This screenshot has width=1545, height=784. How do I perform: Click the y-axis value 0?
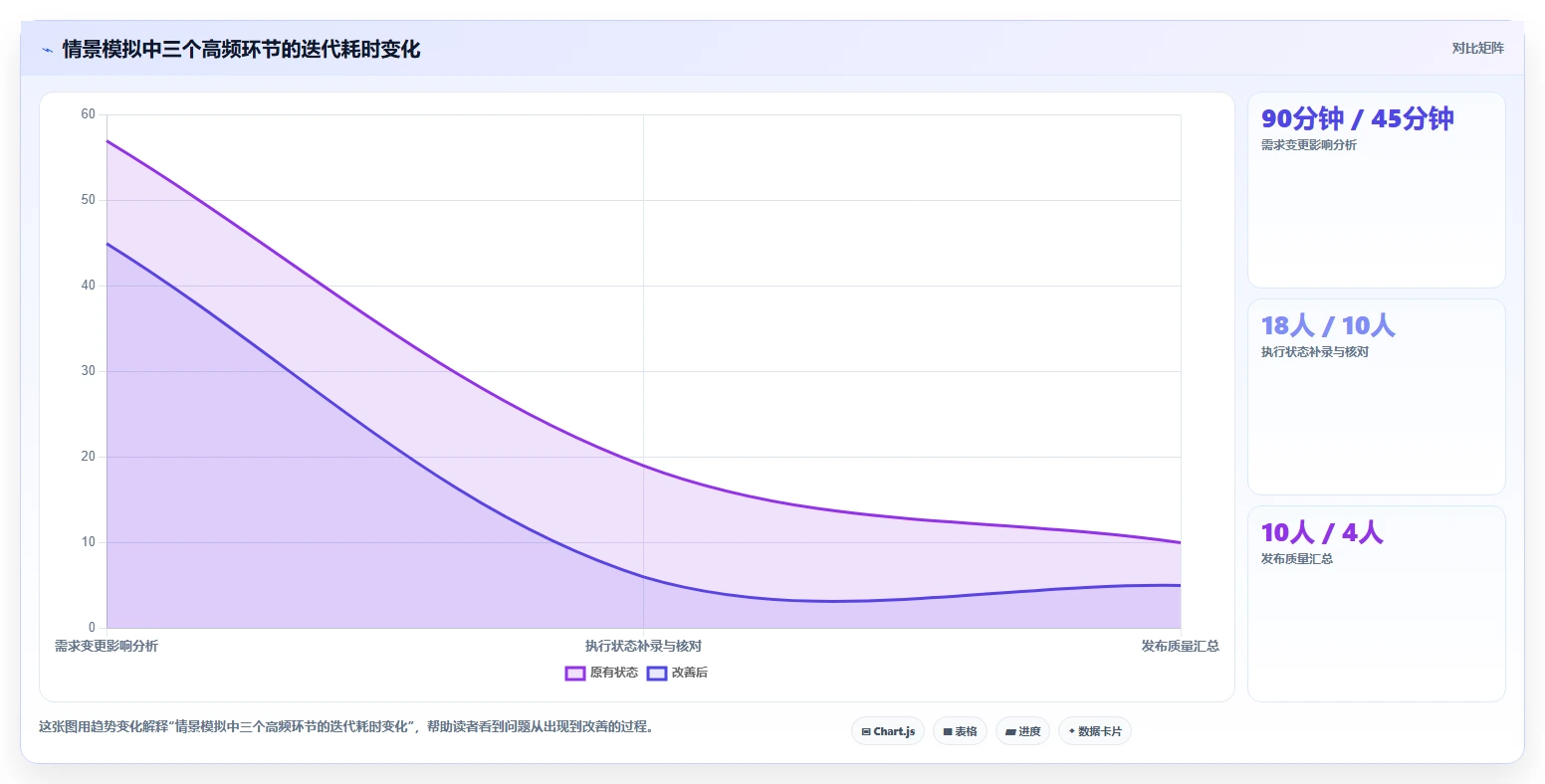click(x=92, y=628)
